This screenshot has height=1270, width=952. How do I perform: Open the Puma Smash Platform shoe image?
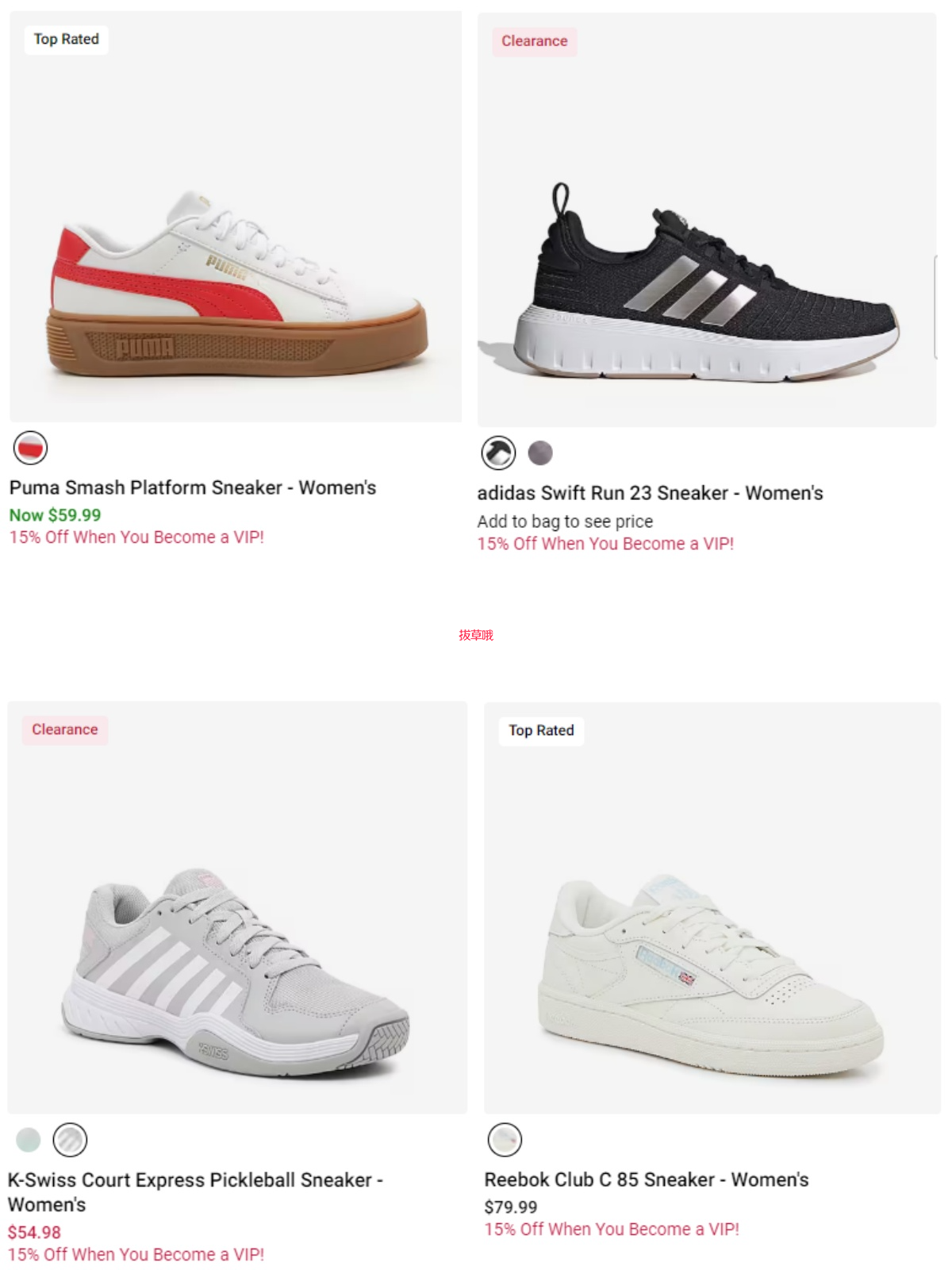[236, 216]
